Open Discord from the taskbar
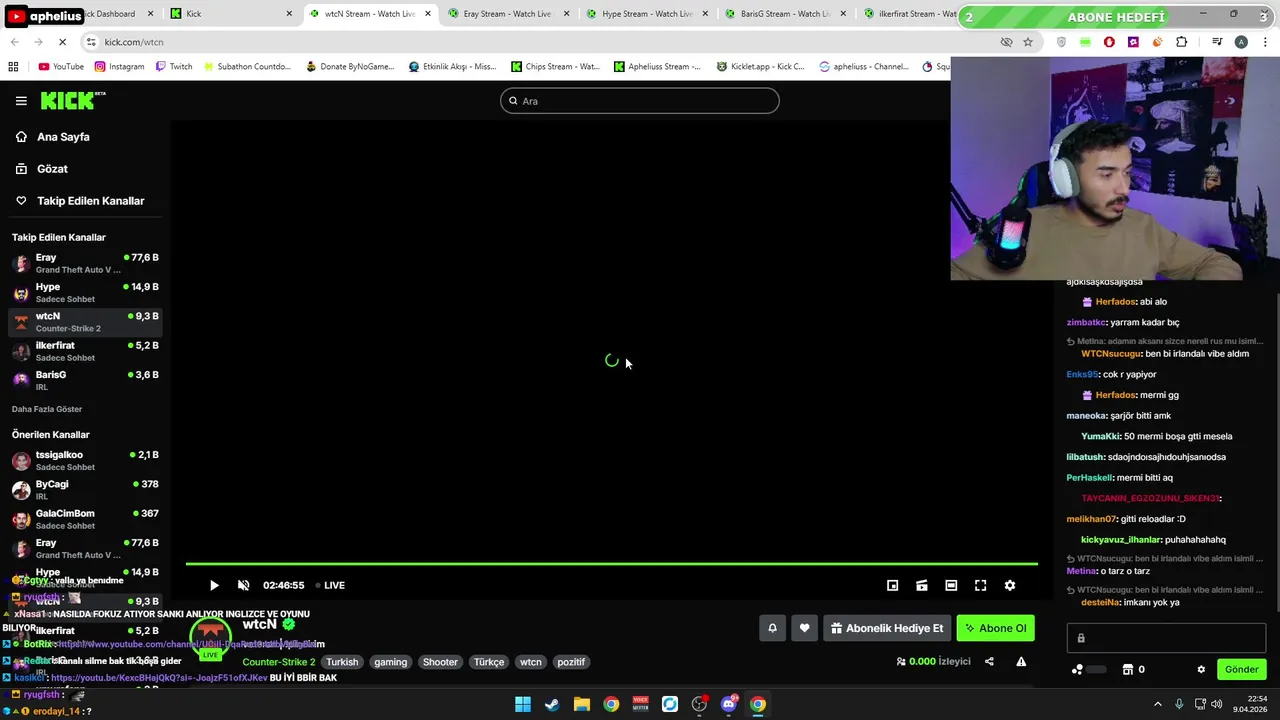The width and height of the screenshot is (1280, 720). [729, 704]
